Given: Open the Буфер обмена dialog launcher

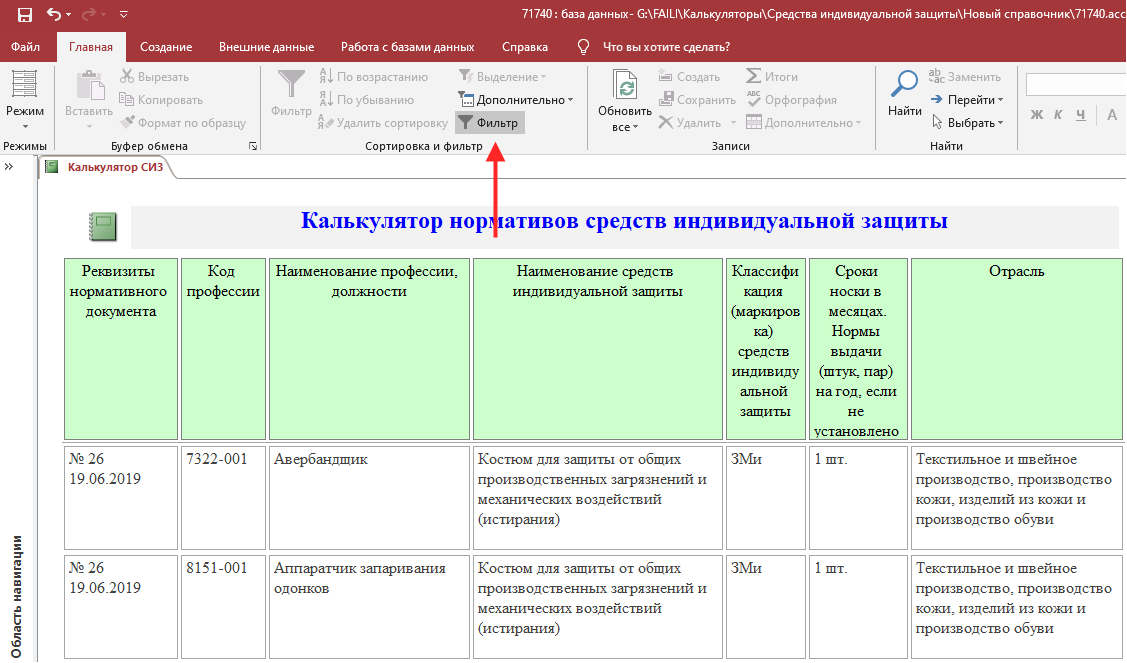Looking at the screenshot, I should click(x=253, y=146).
